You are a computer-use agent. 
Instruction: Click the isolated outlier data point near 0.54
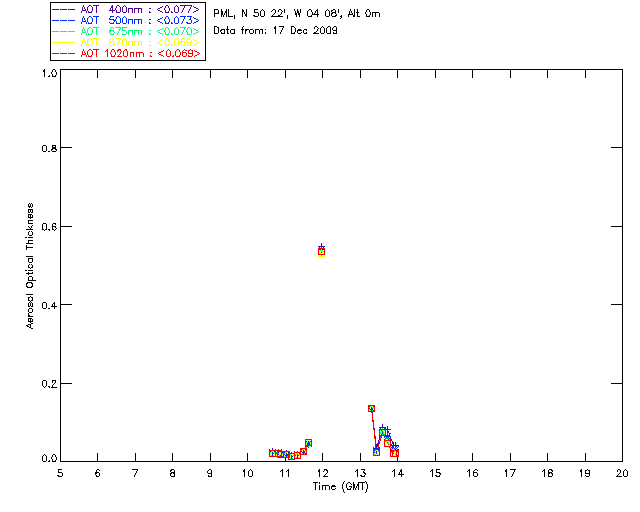coord(321,251)
